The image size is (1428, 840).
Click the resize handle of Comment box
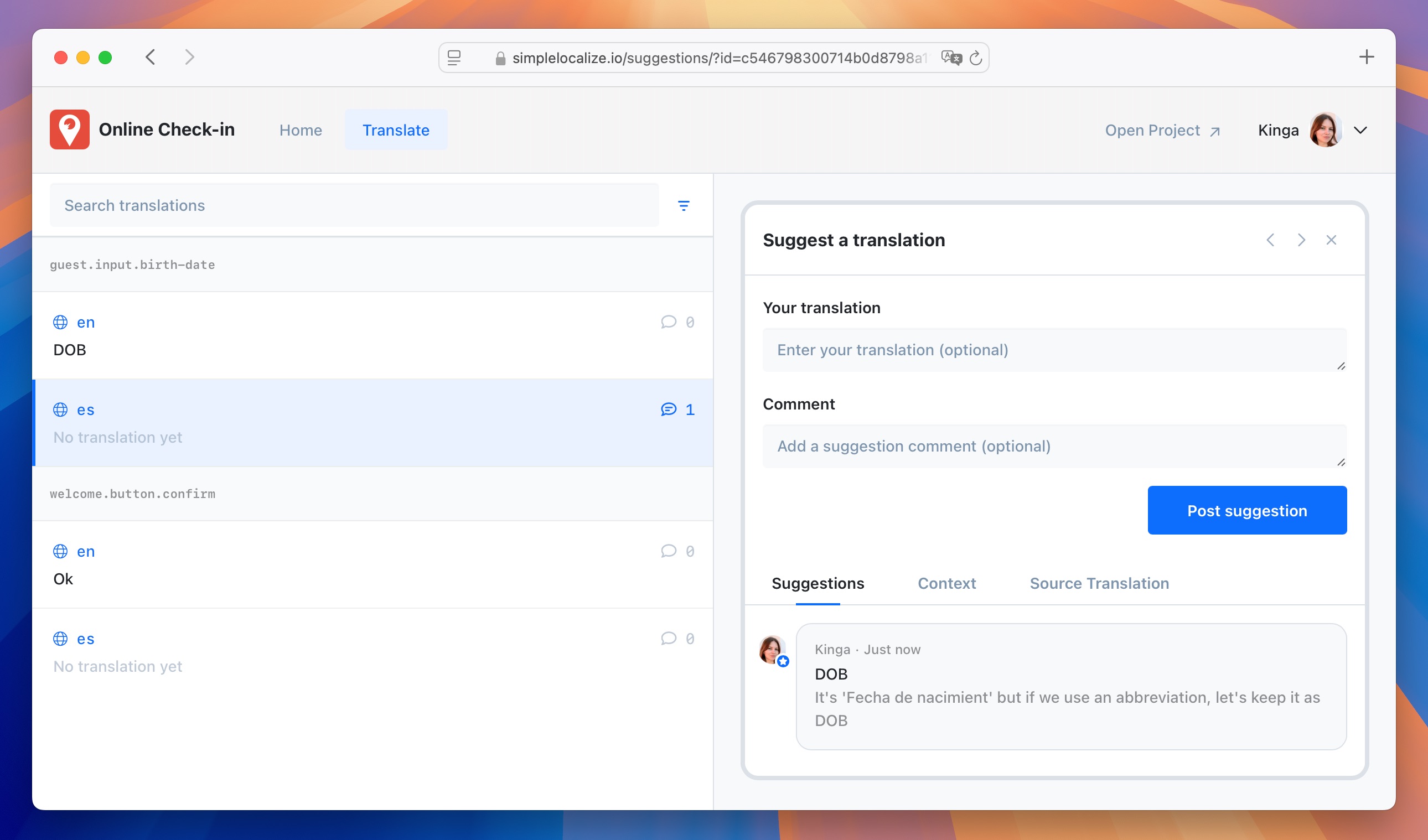pos(1341,462)
